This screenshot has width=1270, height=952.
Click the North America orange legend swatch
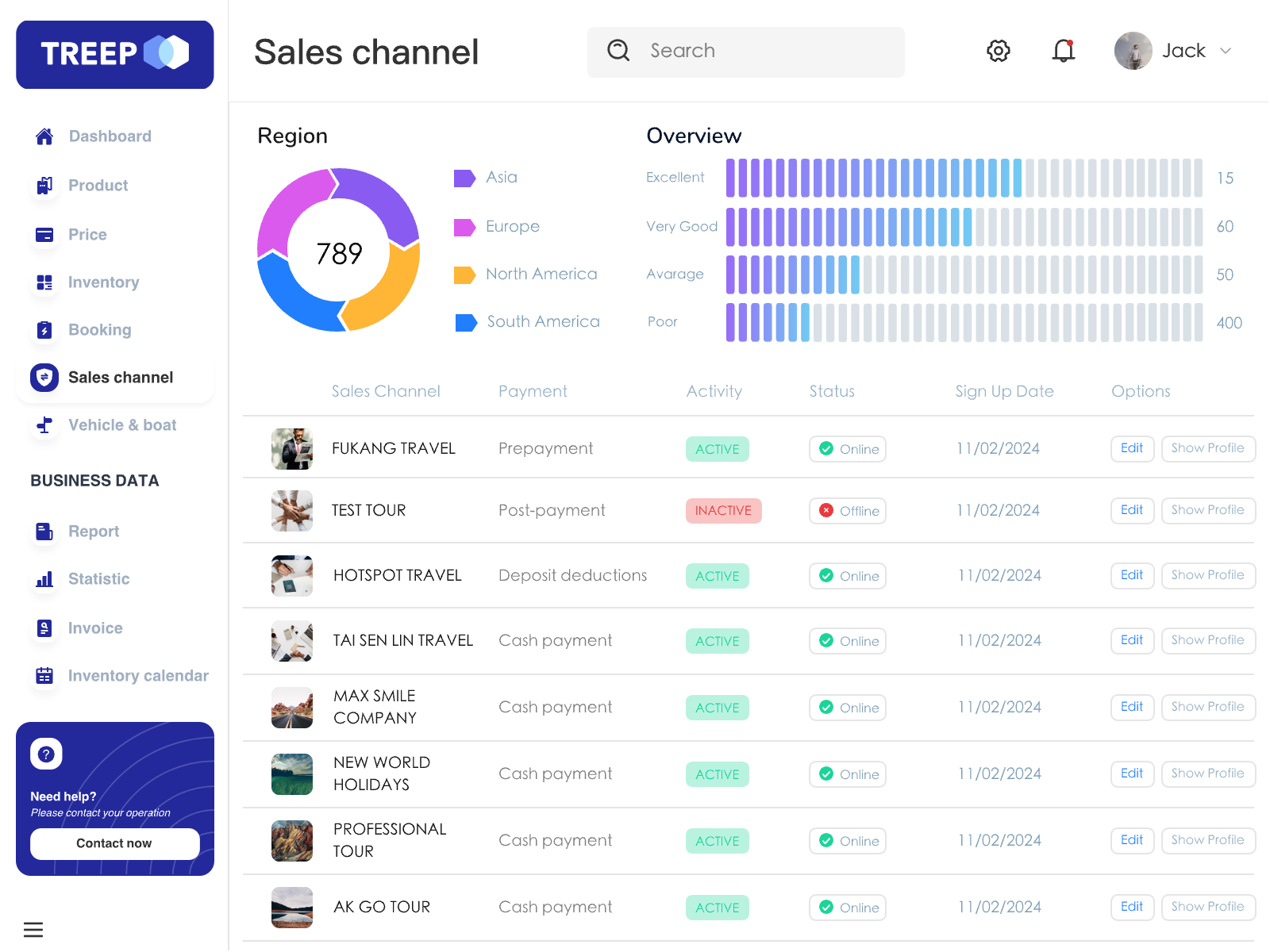click(x=464, y=275)
